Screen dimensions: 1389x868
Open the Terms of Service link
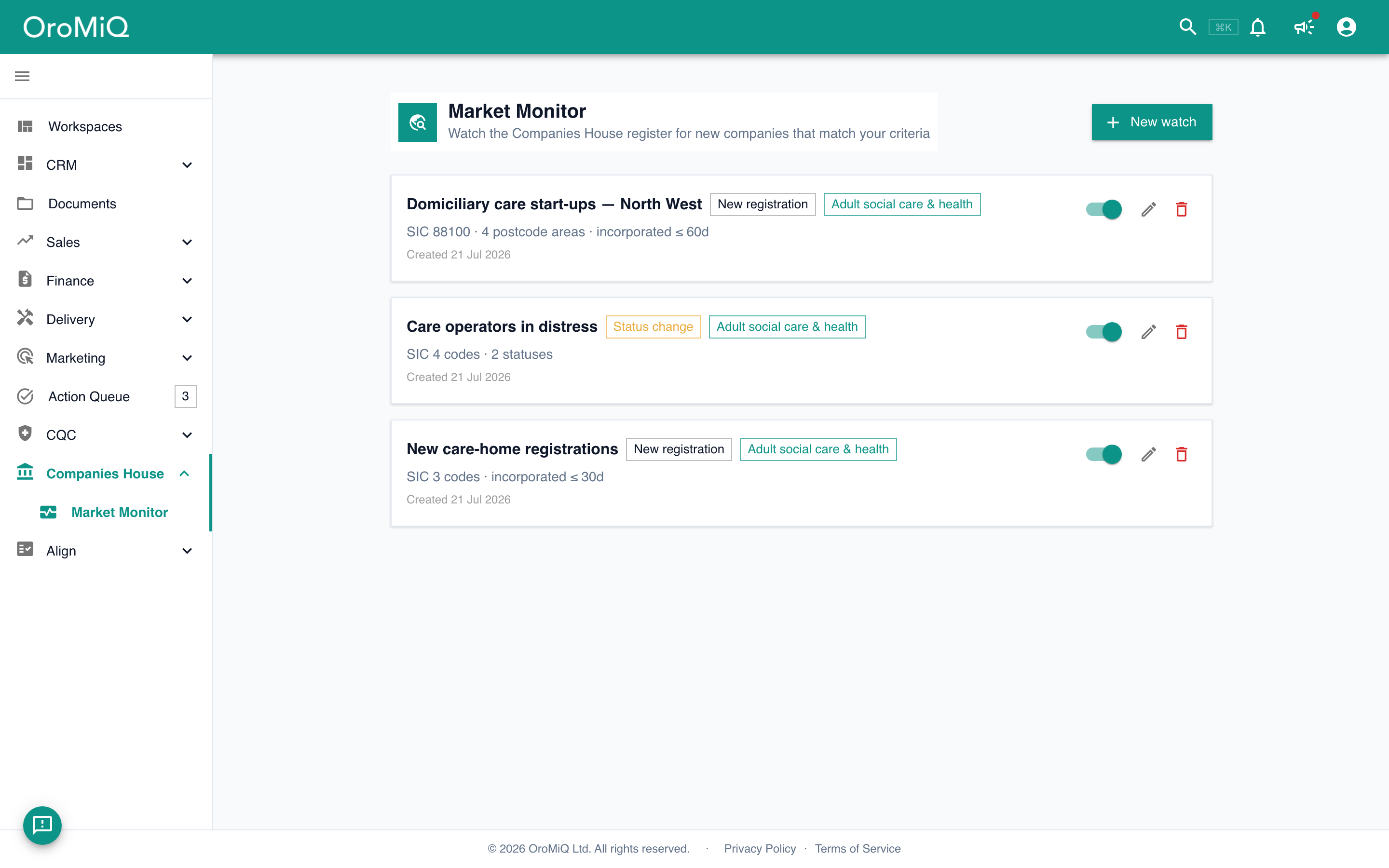(x=858, y=849)
